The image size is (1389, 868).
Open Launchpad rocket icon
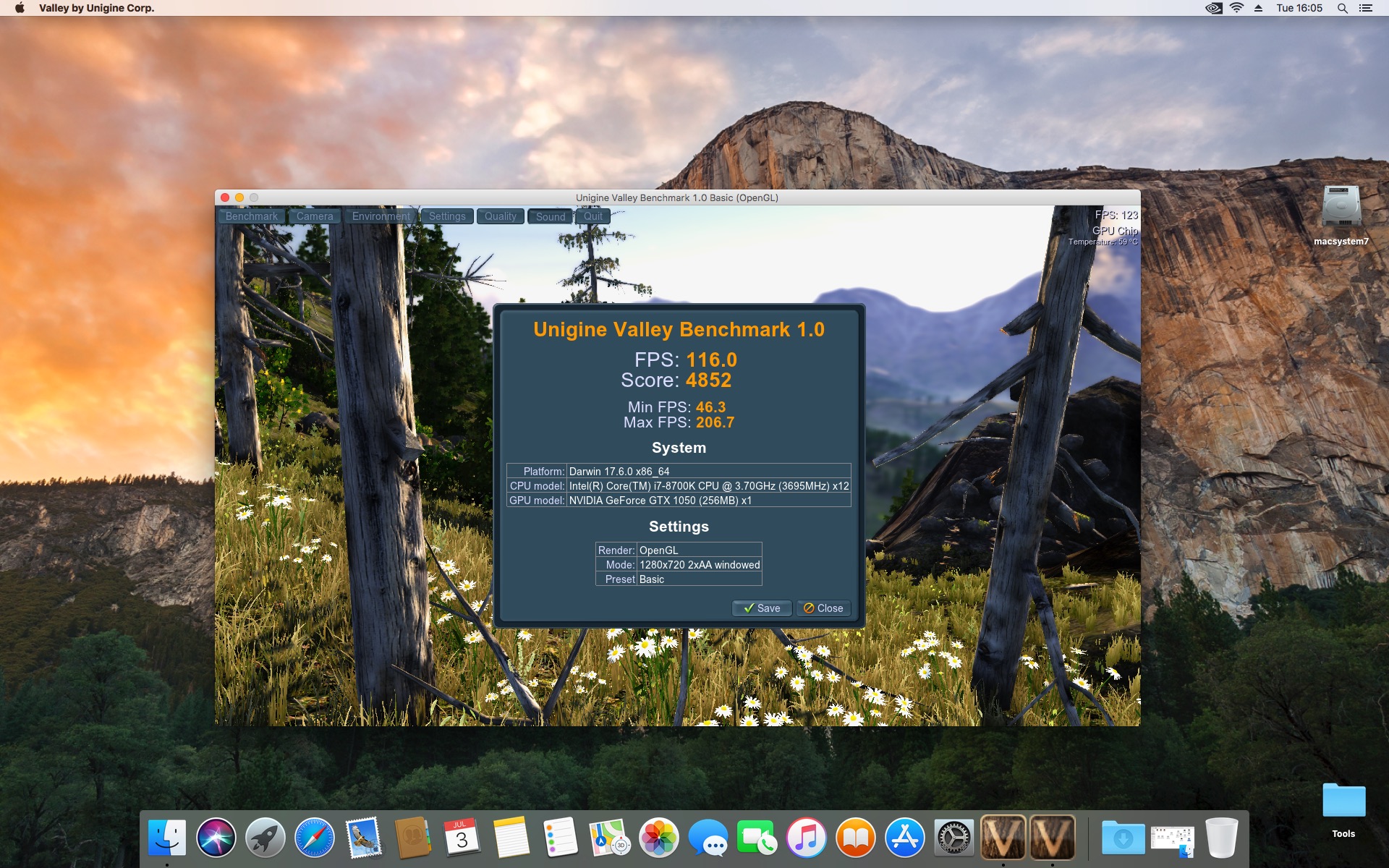266,838
